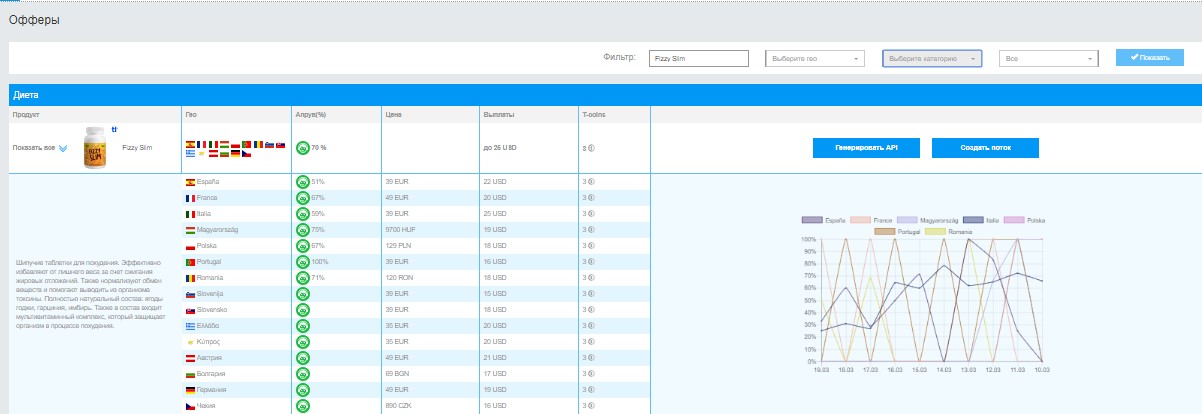
Task: Click the approve icon in the Германия row
Action: pyautogui.click(x=302, y=390)
